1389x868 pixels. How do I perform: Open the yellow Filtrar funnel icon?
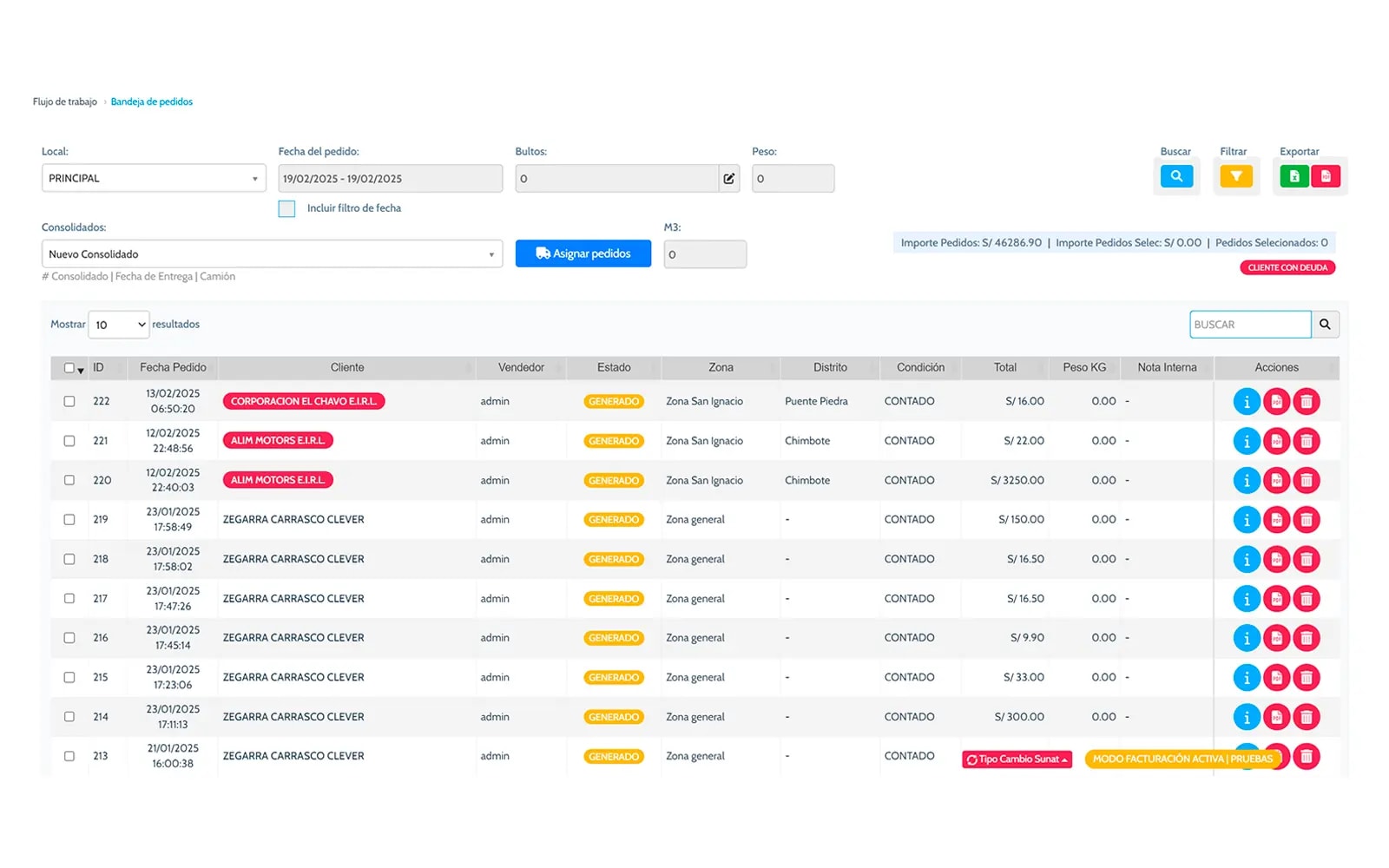1236,176
